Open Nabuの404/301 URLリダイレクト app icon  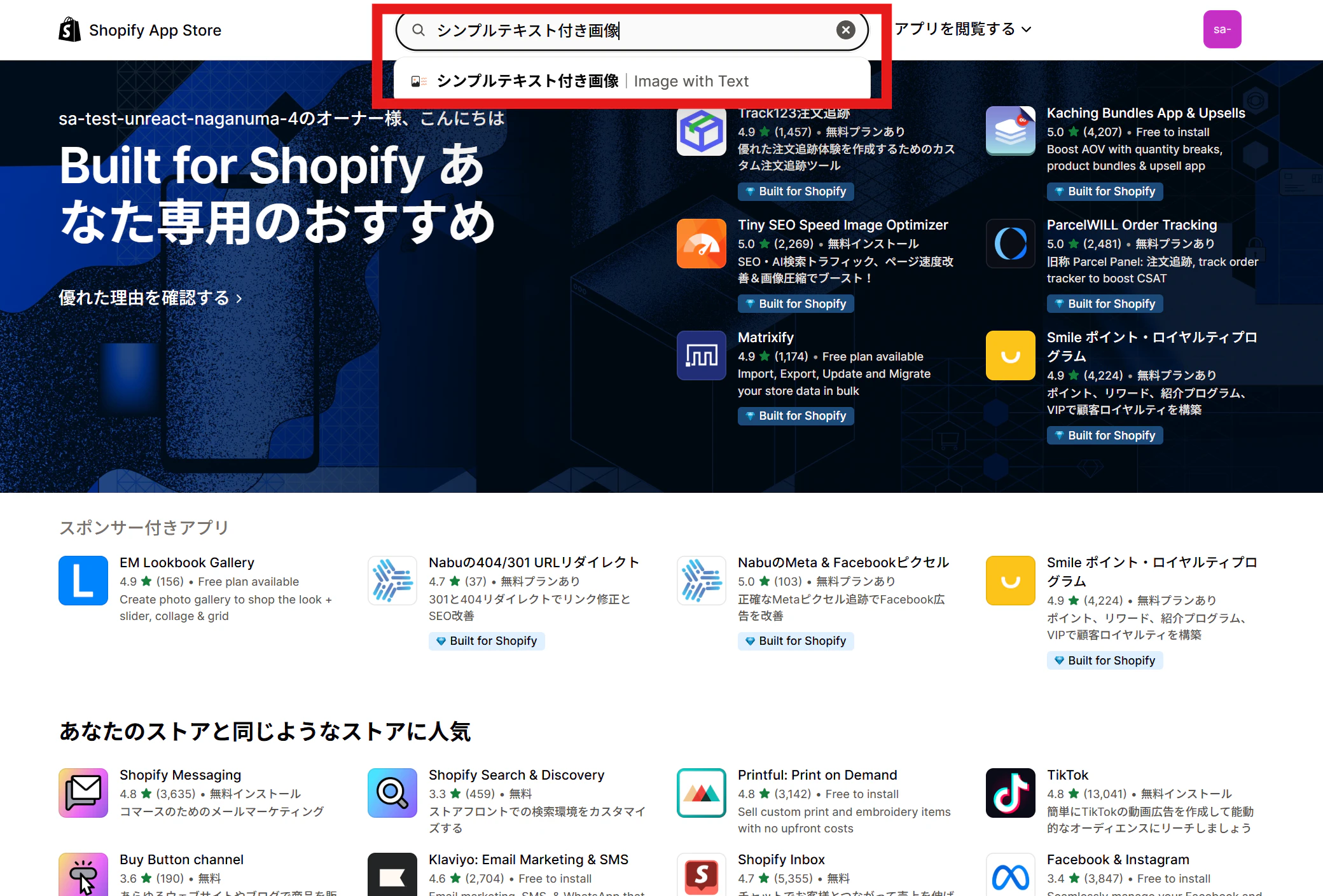point(392,581)
